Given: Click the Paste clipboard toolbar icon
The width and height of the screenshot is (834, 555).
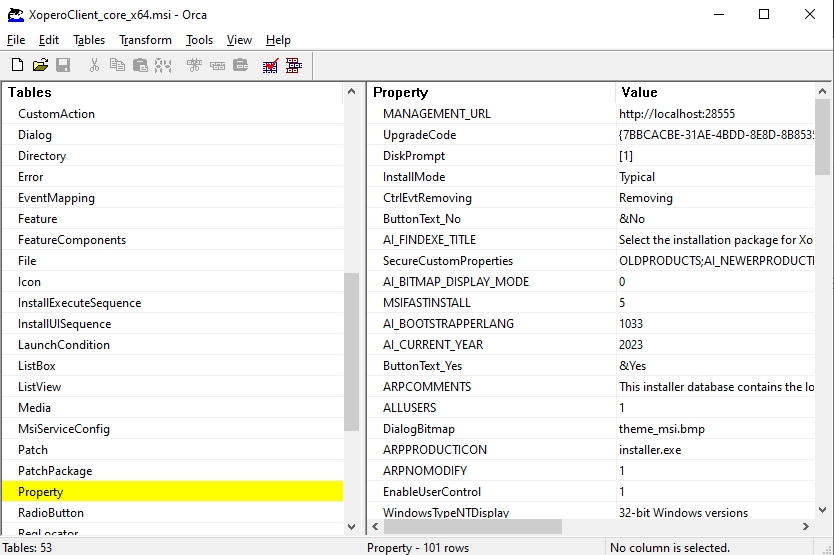Looking at the screenshot, I should (140, 66).
